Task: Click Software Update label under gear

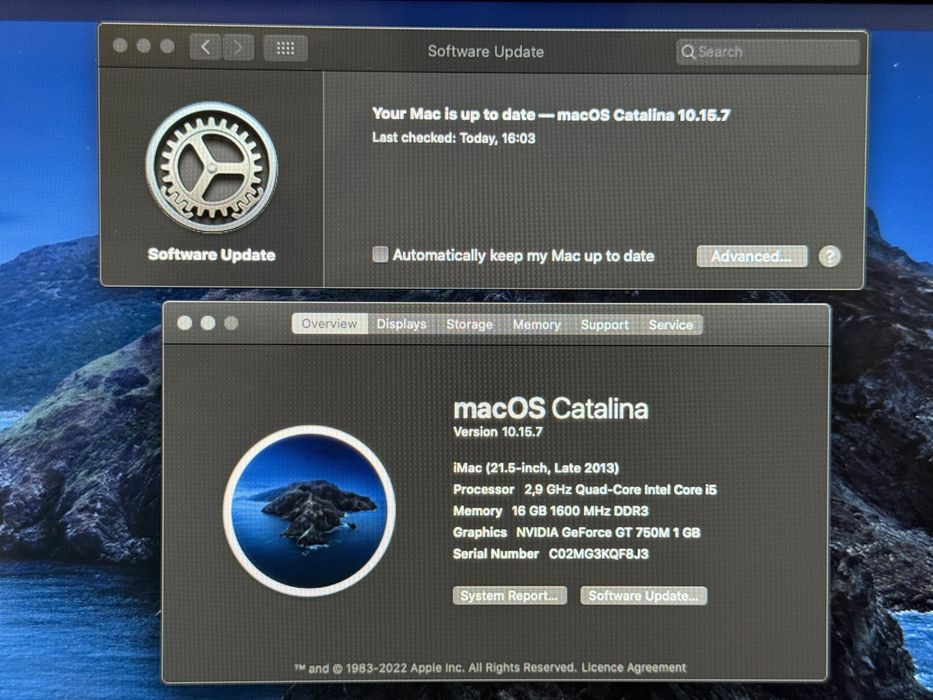Action: (x=211, y=255)
